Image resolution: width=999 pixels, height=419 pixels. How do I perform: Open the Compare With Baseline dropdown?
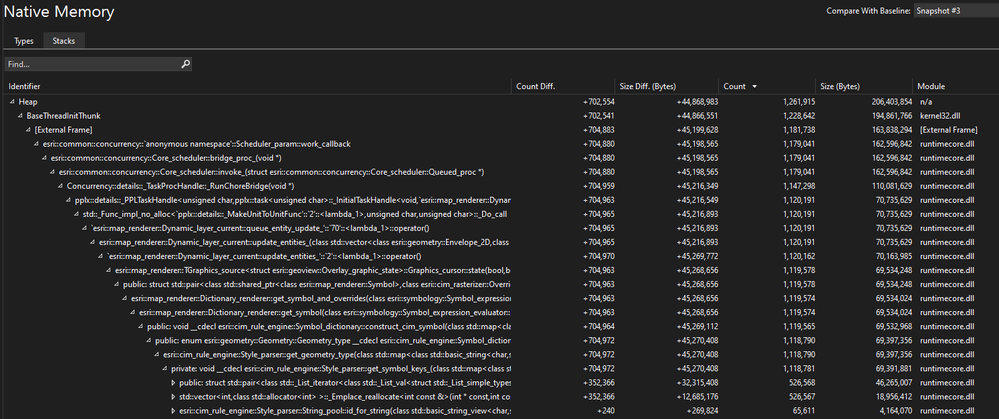pos(956,11)
